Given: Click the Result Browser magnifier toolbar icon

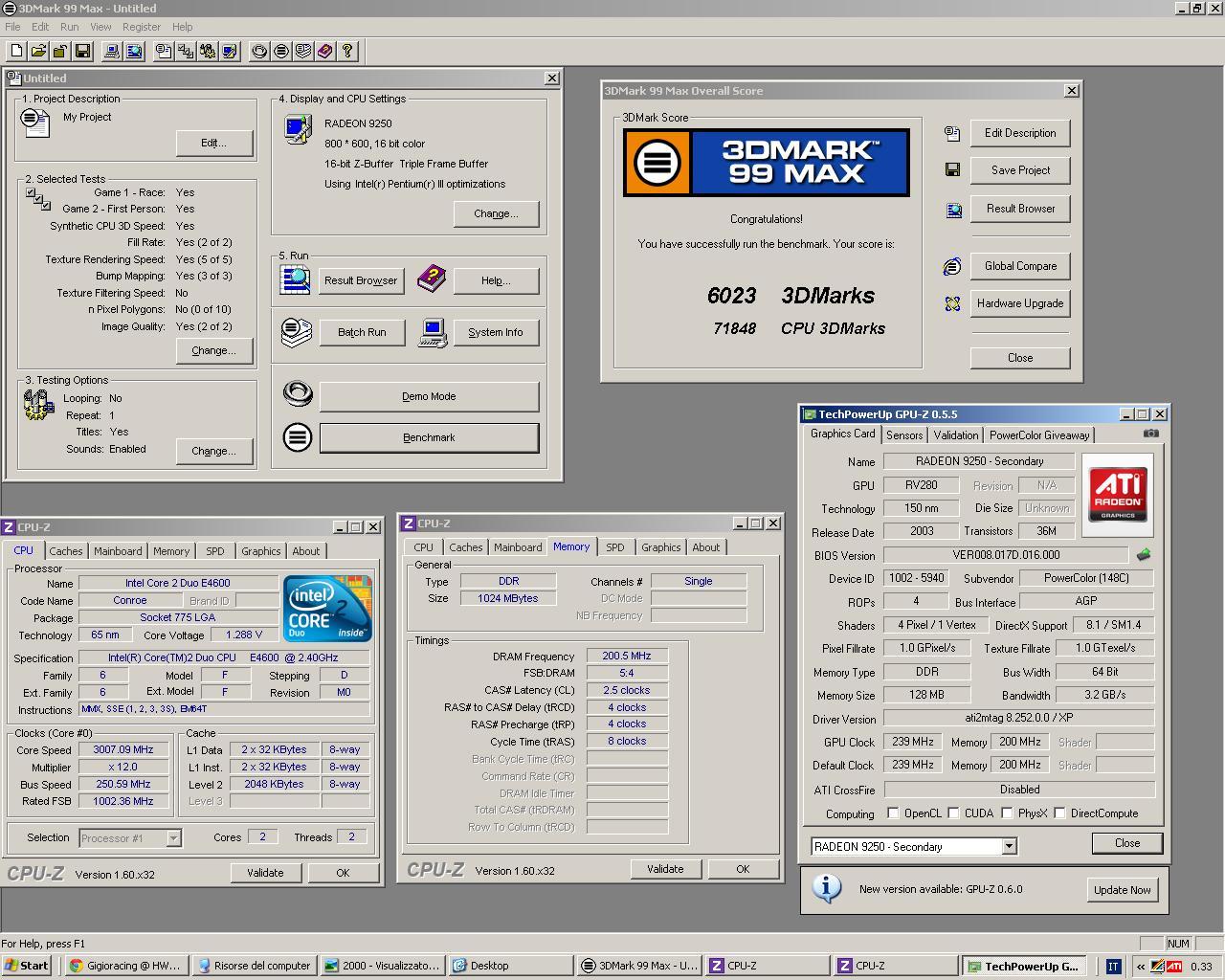Looking at the screenshot, I should [x=134, y=51].
